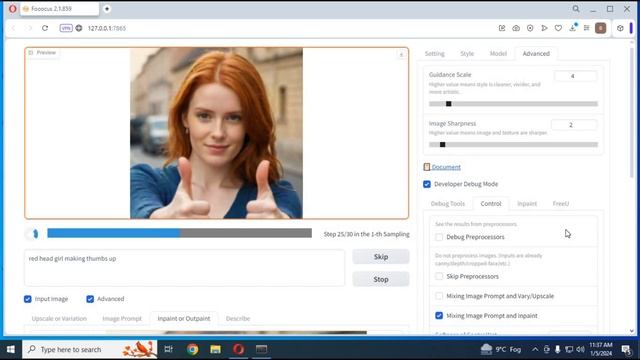Select the Control tab
640x360 pixels.
click(491, 204)
